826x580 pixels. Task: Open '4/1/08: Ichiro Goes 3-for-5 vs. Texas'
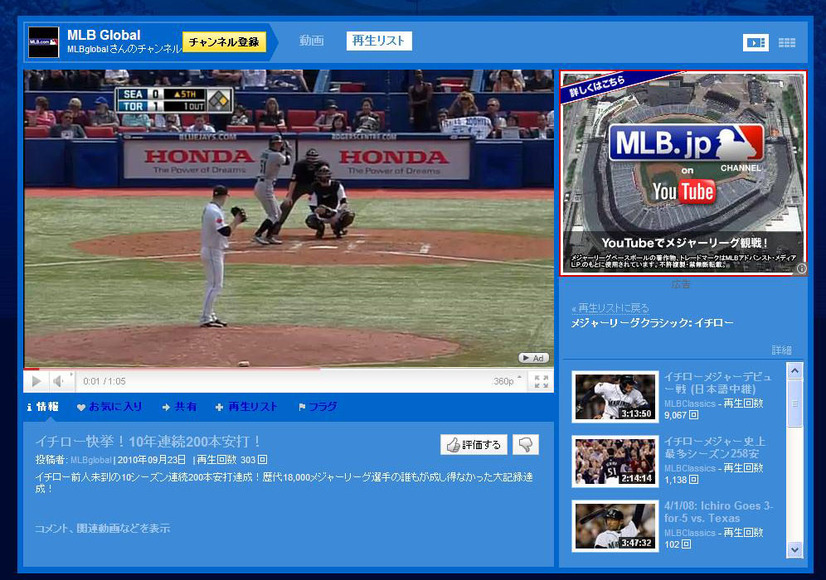click(719, 512)
